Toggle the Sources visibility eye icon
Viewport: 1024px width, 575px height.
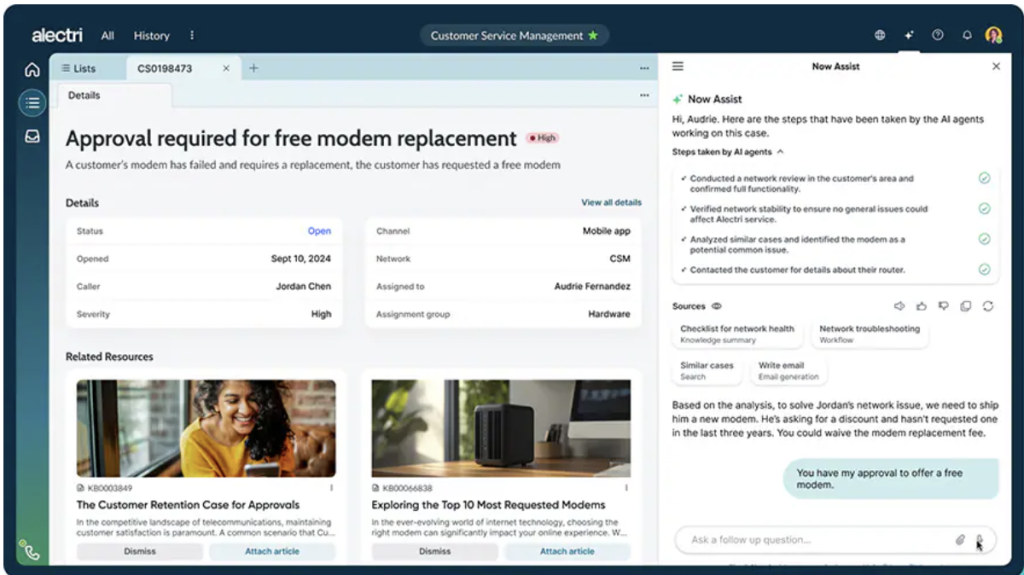[716, 306]
